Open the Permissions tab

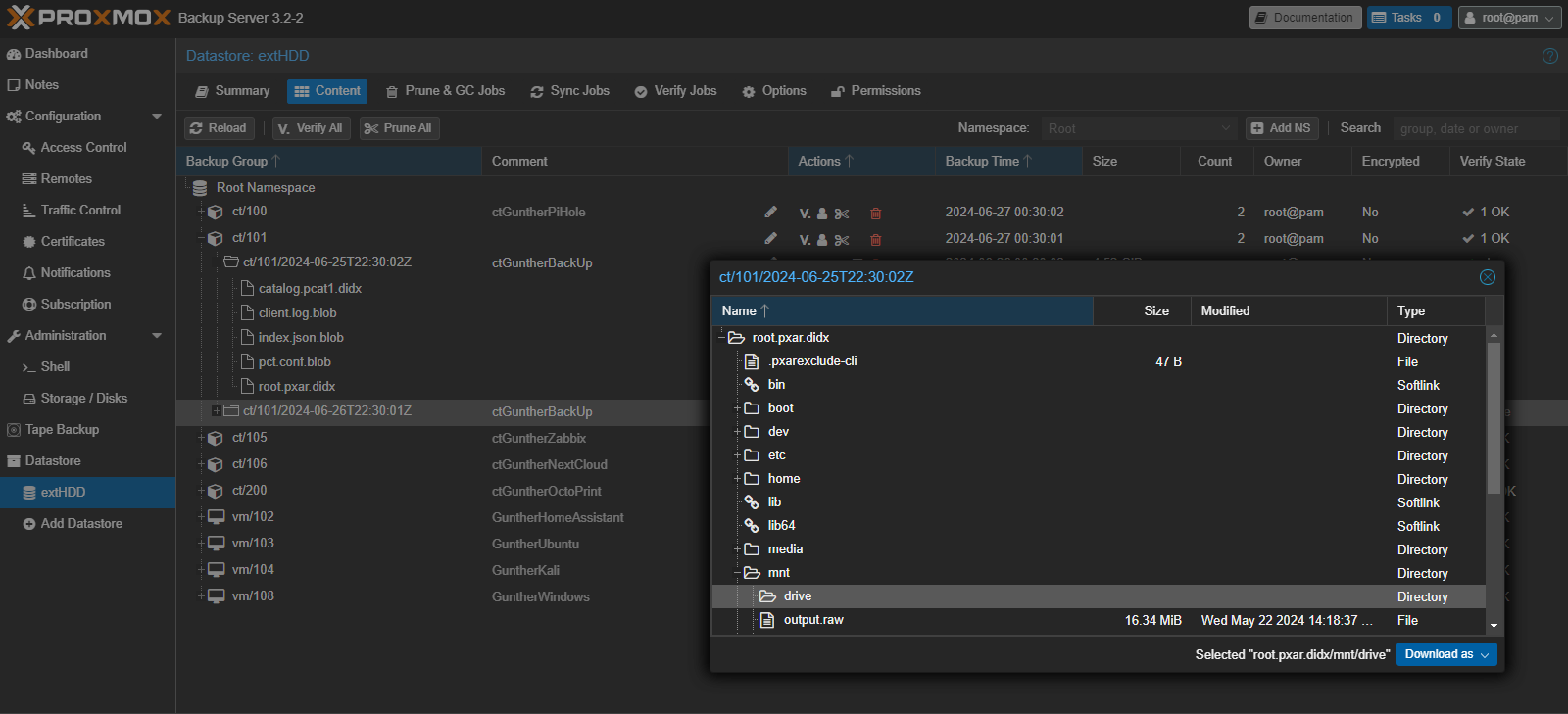(876, 91)
